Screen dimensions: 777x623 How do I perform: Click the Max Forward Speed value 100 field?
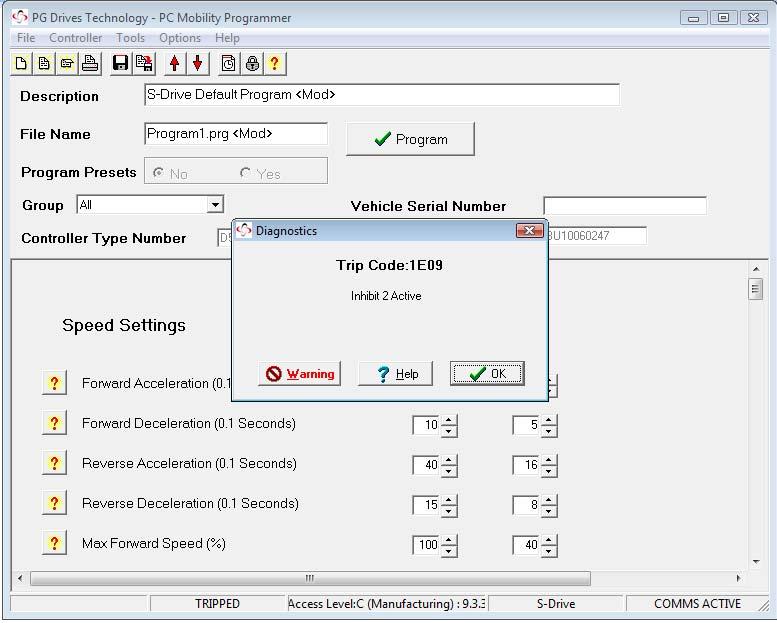click(x=427, y=545)
